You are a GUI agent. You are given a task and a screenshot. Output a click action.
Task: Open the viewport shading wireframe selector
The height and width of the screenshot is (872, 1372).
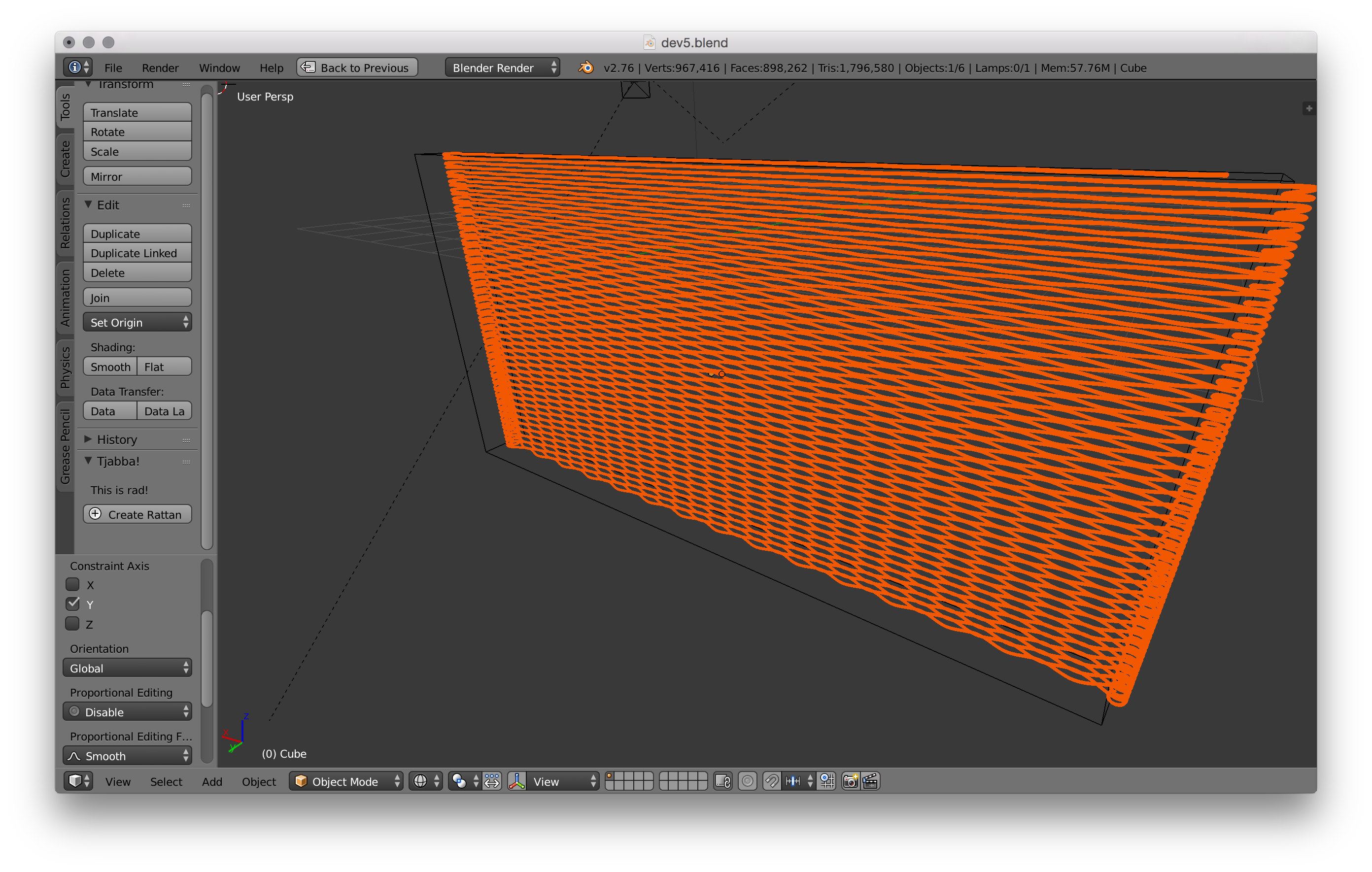point(426,781)
